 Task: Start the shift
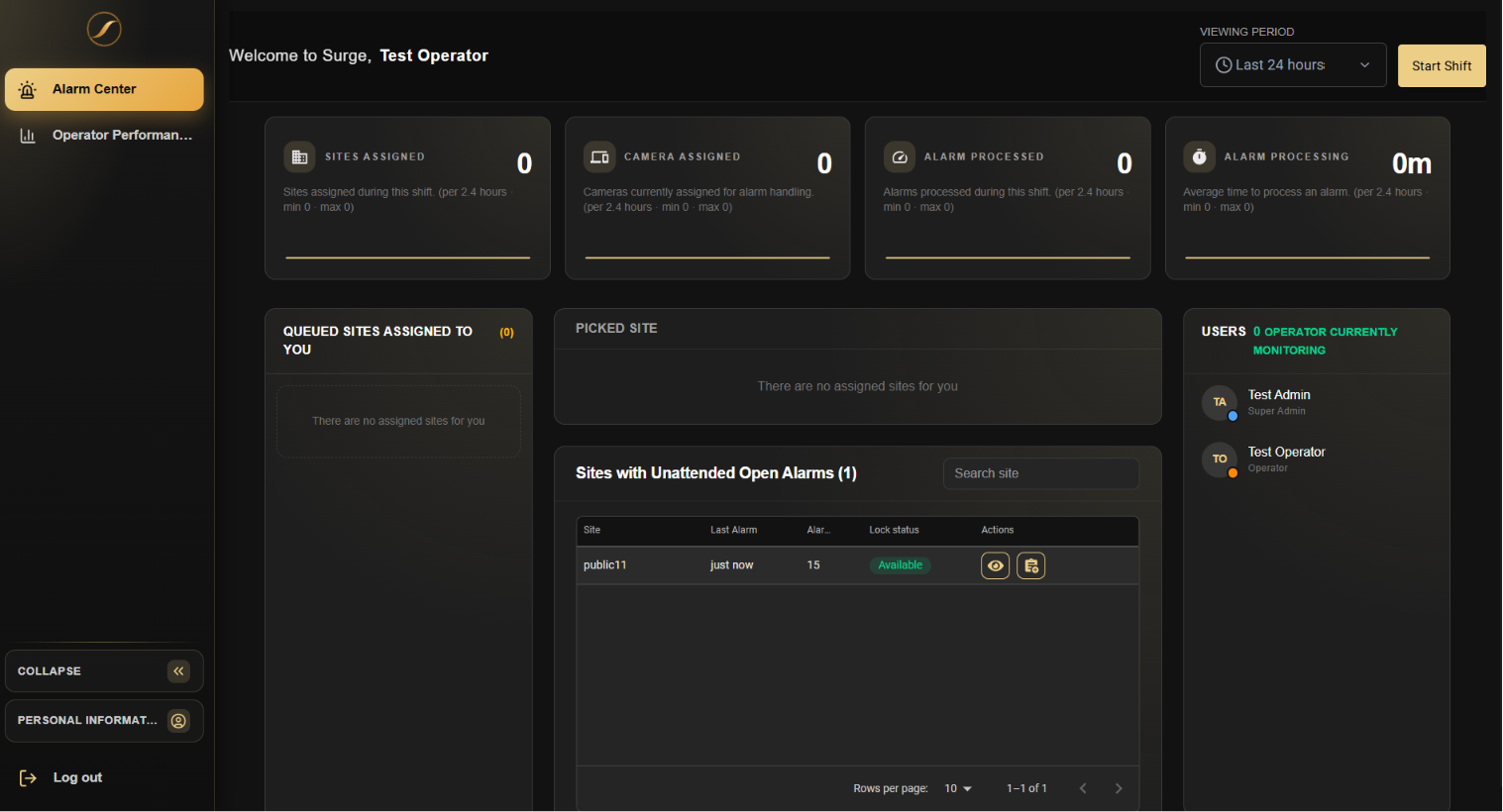(1442, 65)
